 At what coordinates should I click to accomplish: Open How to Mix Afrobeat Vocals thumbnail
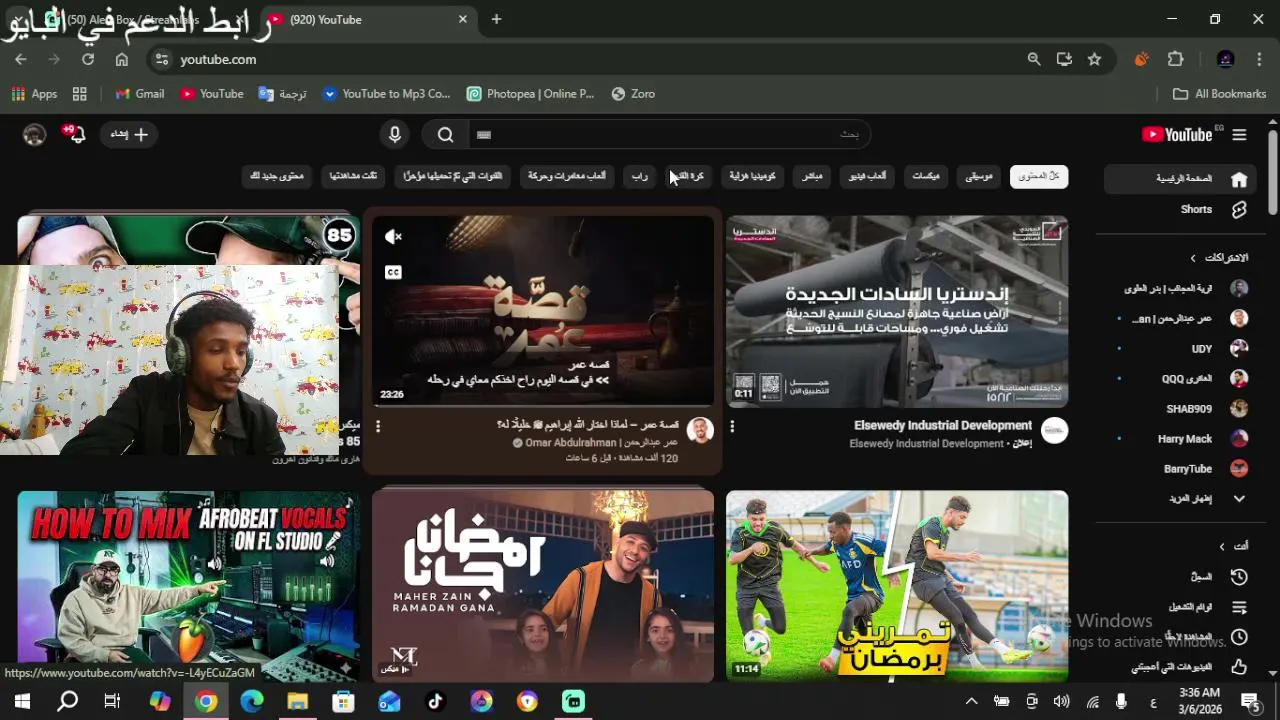coord(188,586)
